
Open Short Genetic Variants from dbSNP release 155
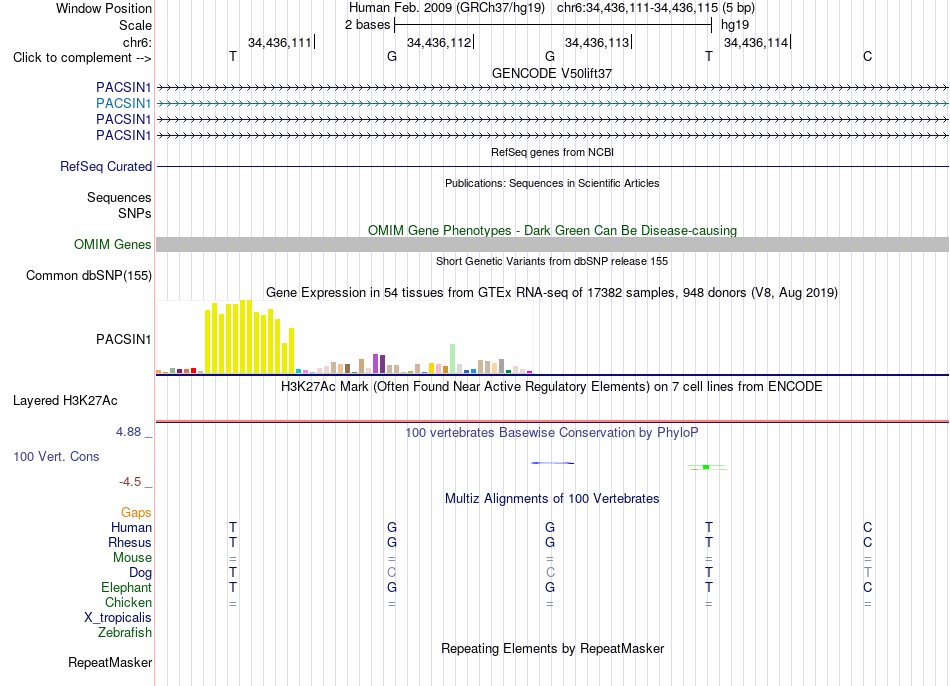coord(552,261)
